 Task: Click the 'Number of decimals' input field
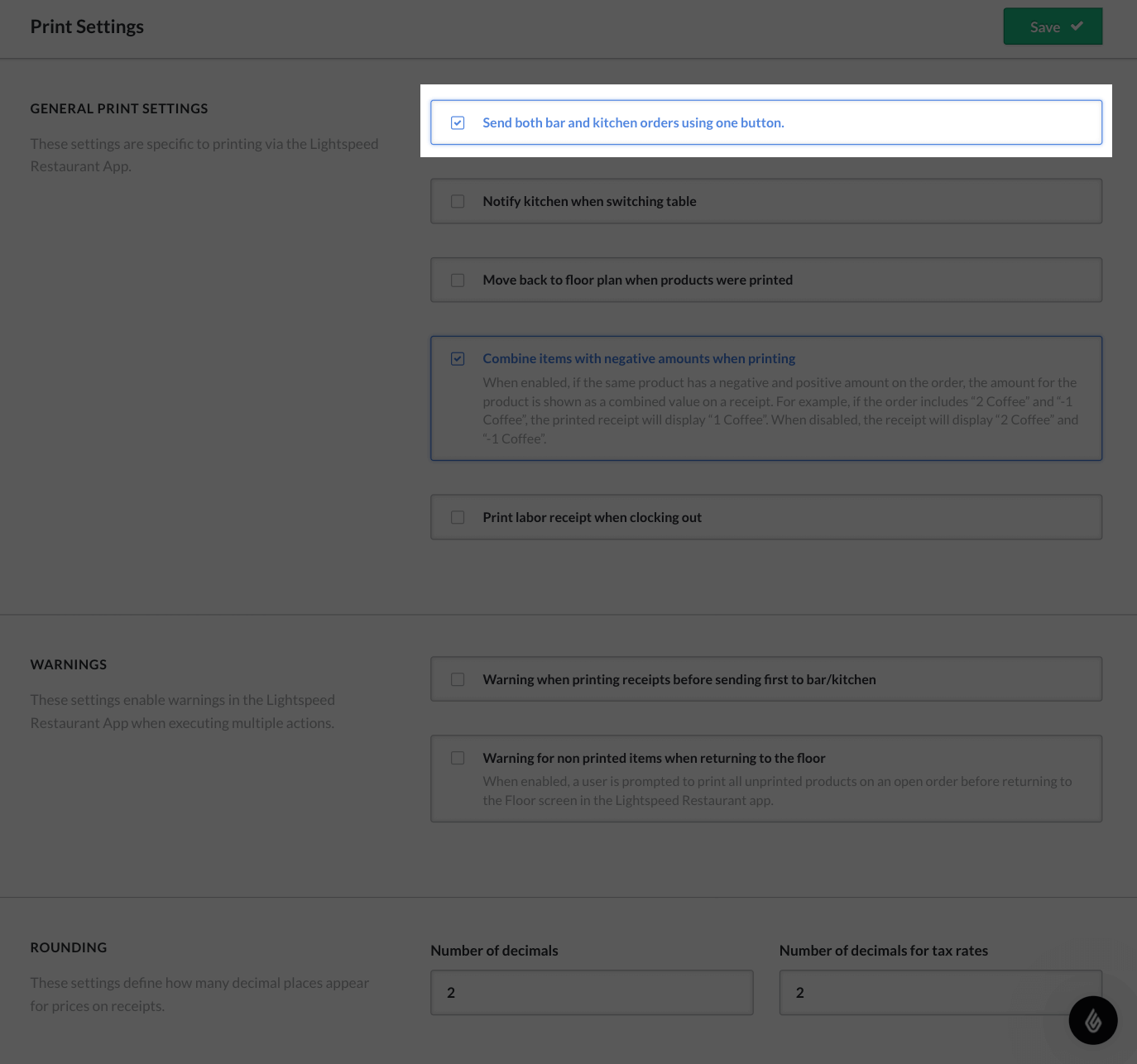click(591, 992)
